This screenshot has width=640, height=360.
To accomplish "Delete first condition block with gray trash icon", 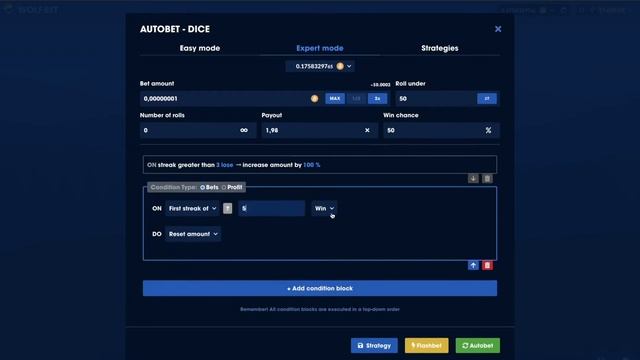I will tap(487, 179).
